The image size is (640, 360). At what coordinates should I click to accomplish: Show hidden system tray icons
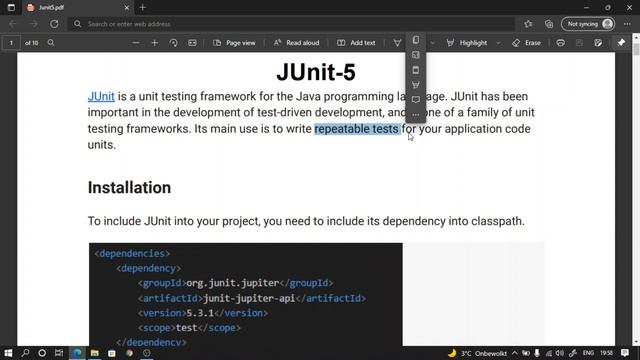[515, 353]
